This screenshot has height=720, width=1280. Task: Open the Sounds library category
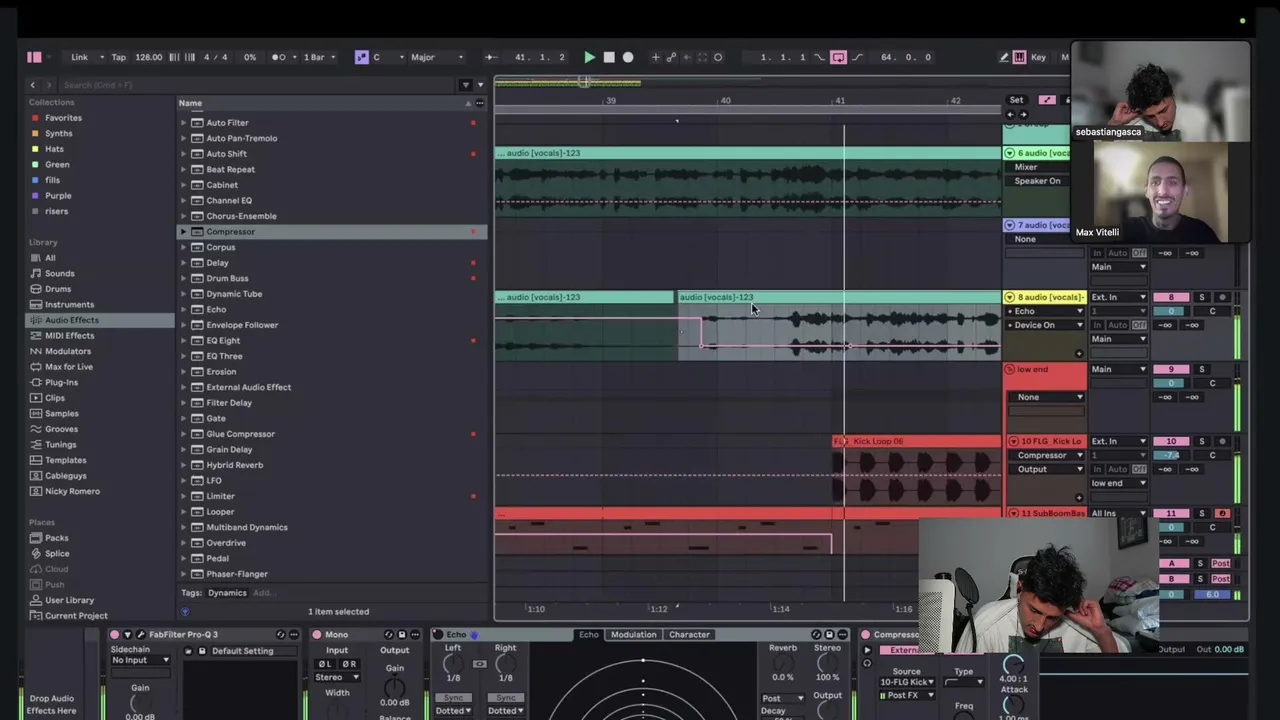point(59,273)
